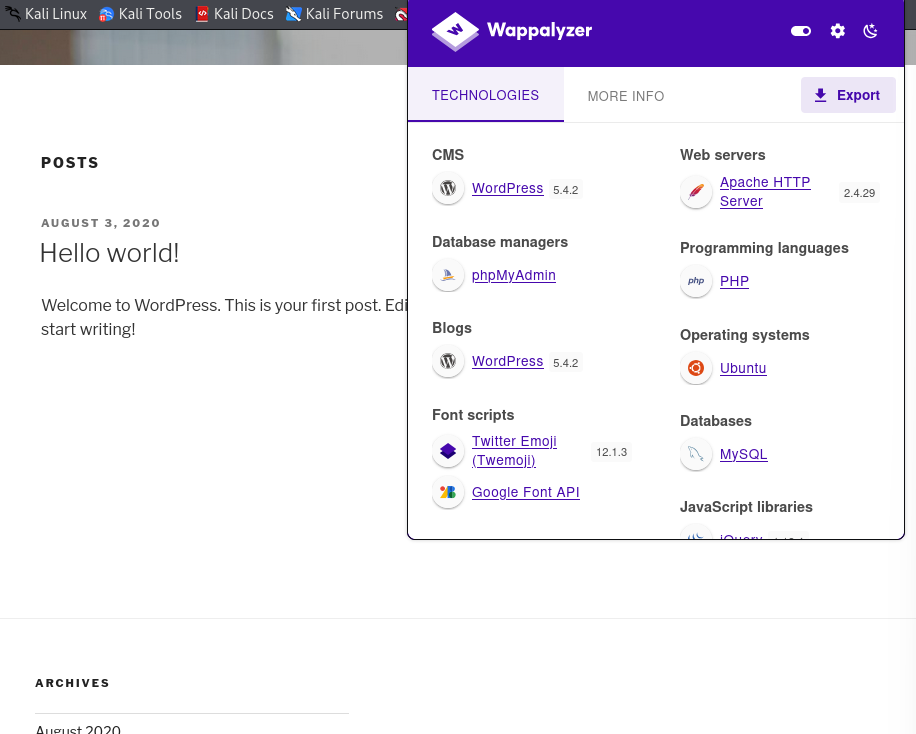Open the Kali Tools bookmark
This screenshot has height=734, width=916.
click(140, 14)
